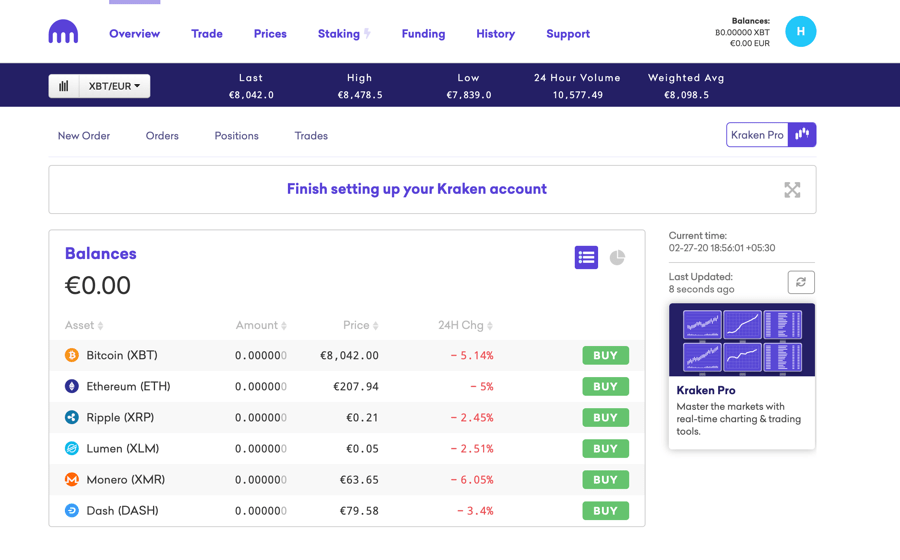Switch balances to list view
The width and height of the screenshot is (900, 560).
pos(586,258)
